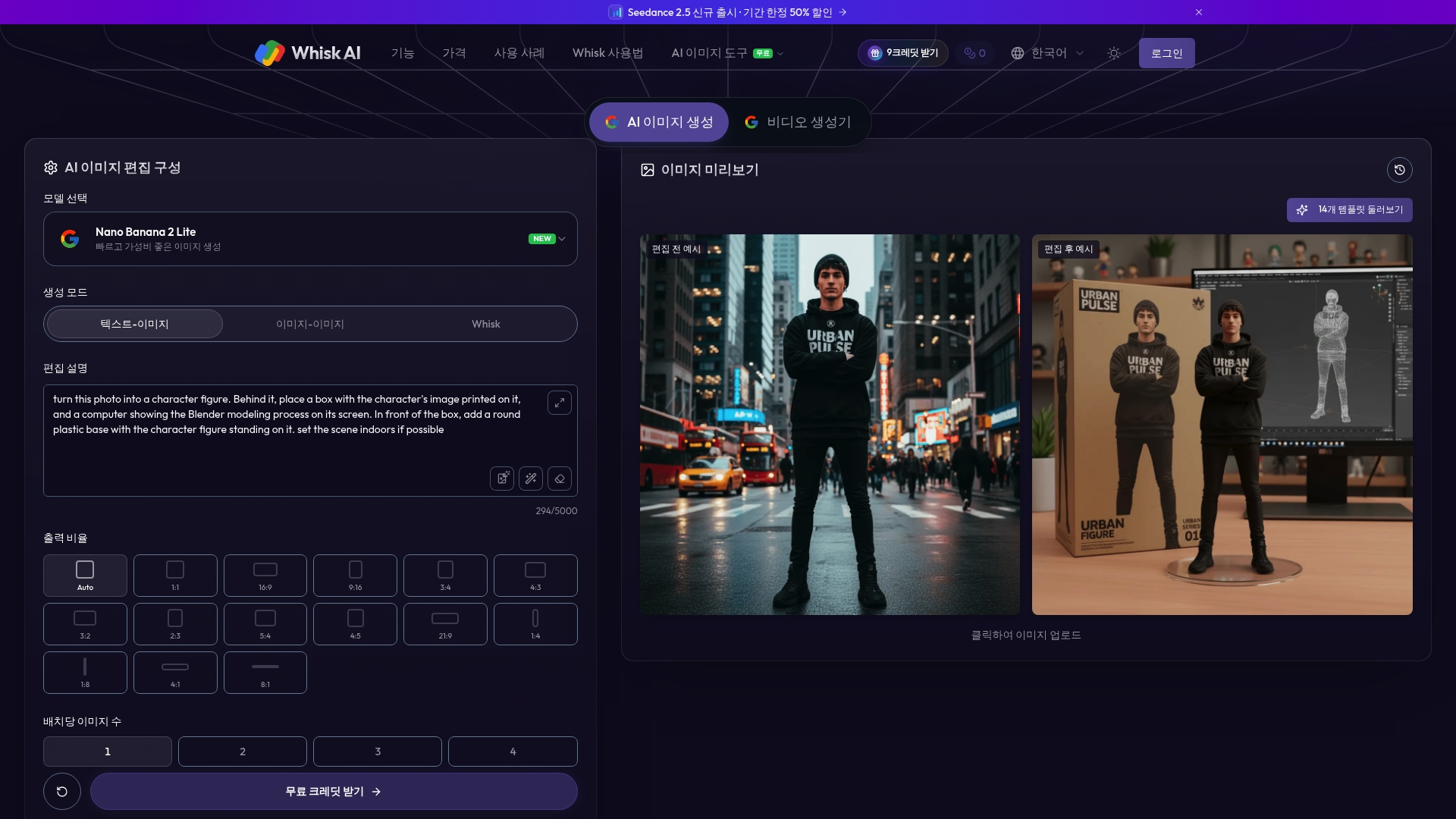The width and height of the screenshot is (1456, 819).
Task: Close the Seedance promo banner
Action: [1199, 12]
